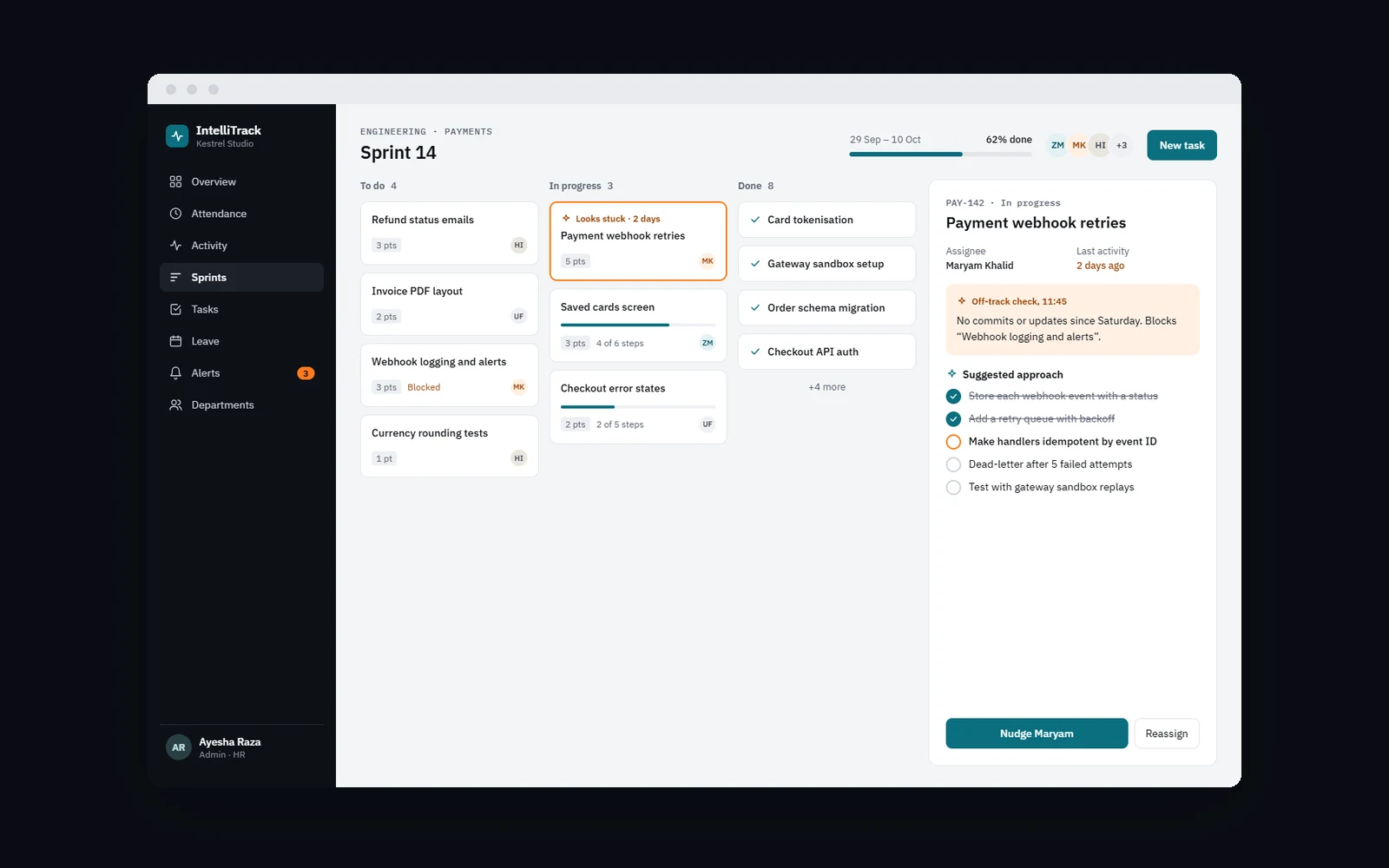Click HI avatar on Refund status emails card
This screenshot has height=868, width=1389.
(x=519, y=246)
